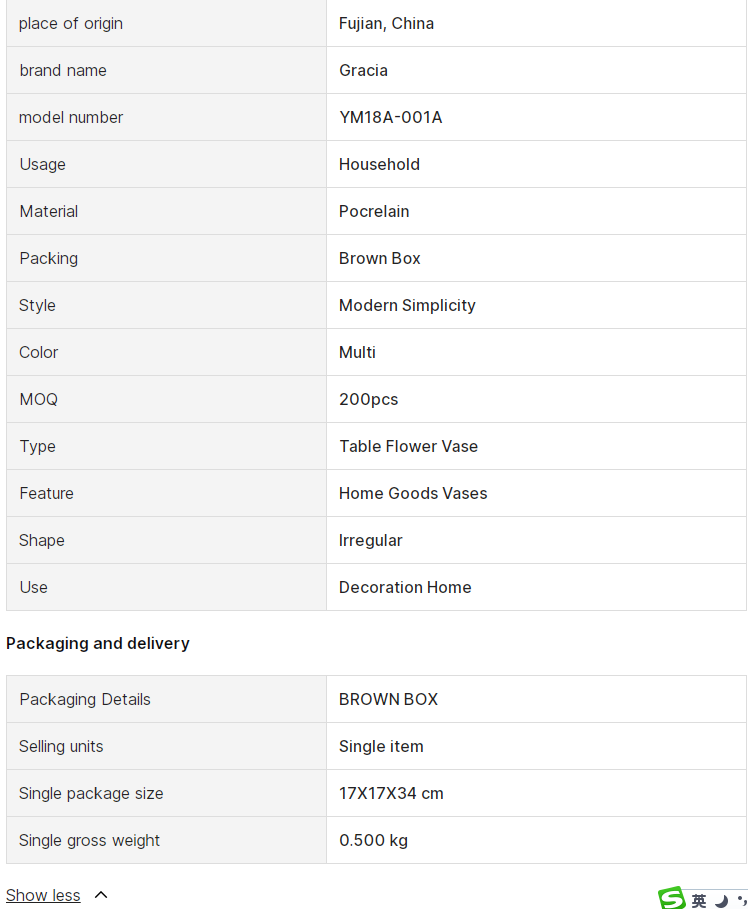Click the Table Flower Vase type value

408,446
